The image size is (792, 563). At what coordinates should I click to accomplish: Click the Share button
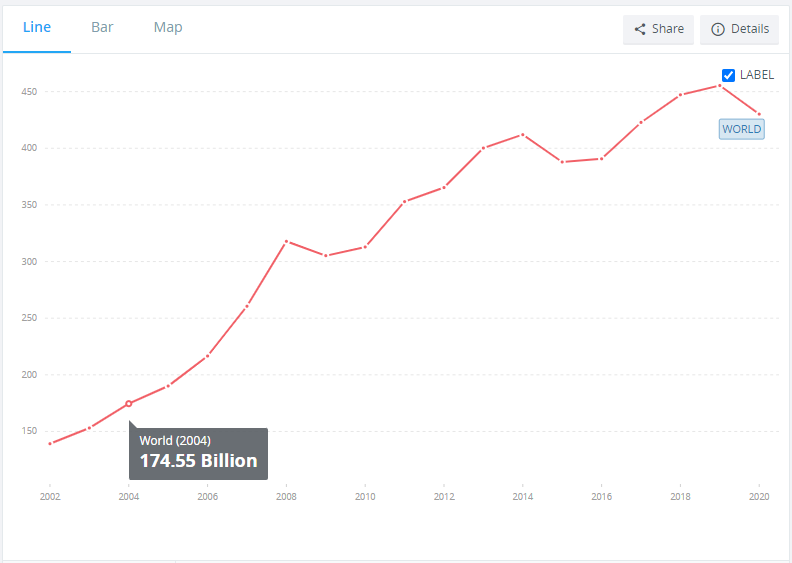tap(658, 29)
